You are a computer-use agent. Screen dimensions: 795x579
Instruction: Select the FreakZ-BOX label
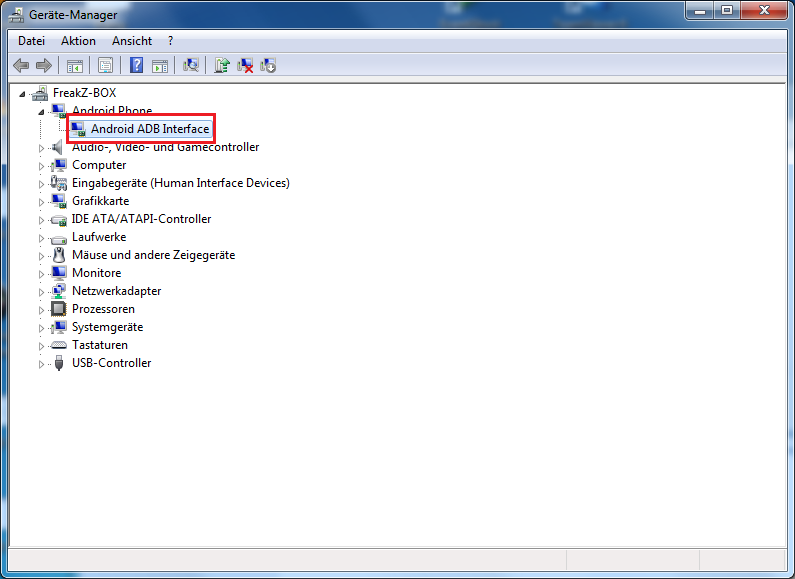[x=85, y=93]
